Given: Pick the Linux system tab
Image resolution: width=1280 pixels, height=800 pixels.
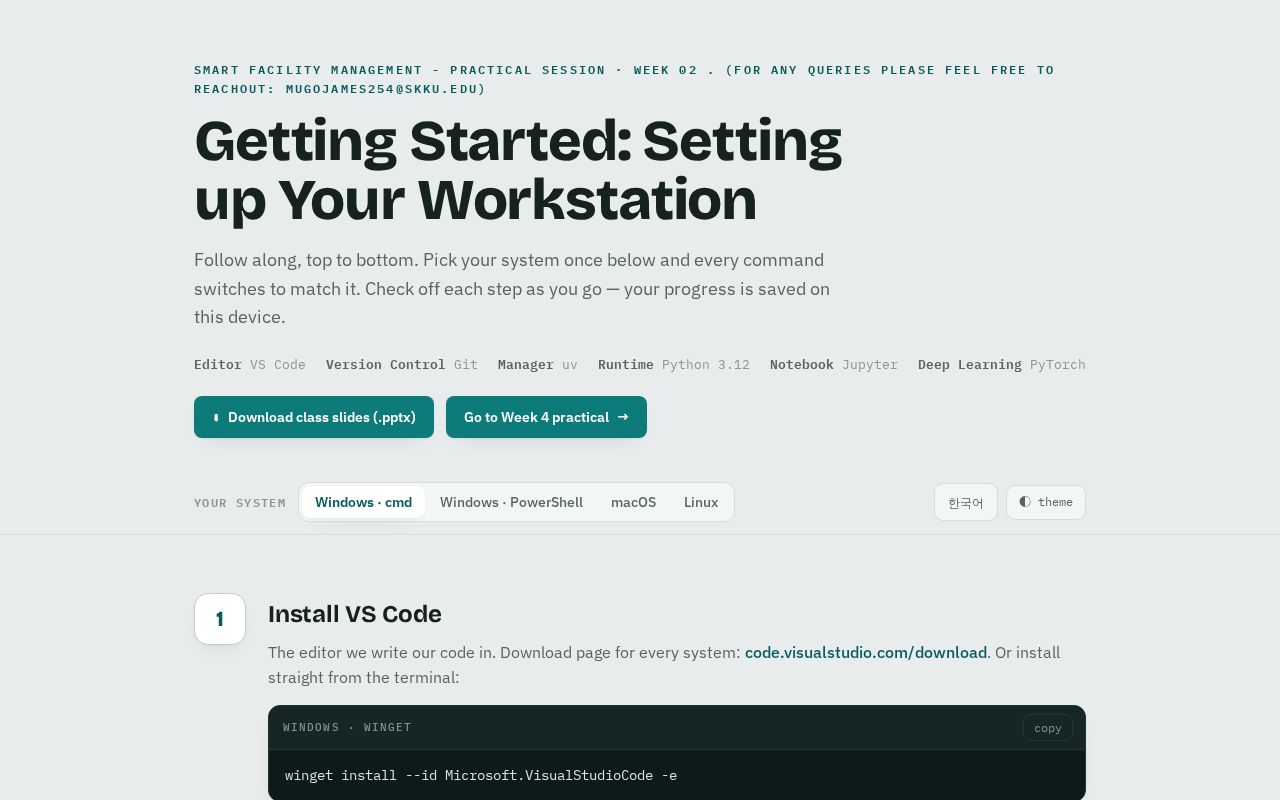Looking at the screenshot, I should click(x=701, y=502).
